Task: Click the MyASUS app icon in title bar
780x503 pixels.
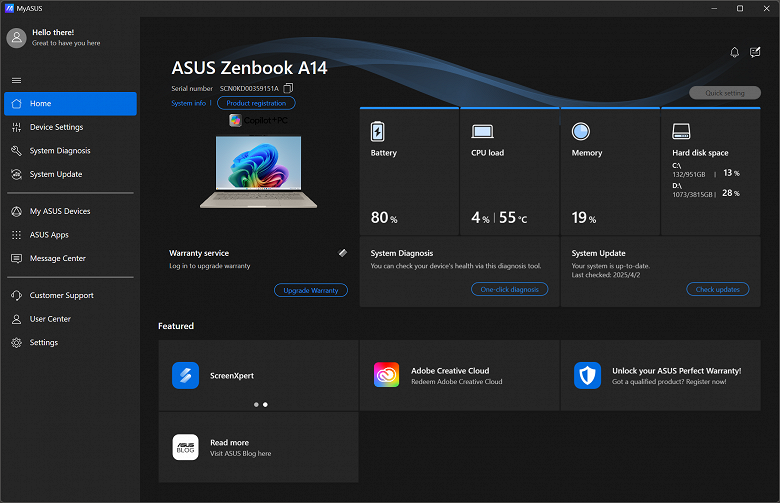Action: coord(9,8)
